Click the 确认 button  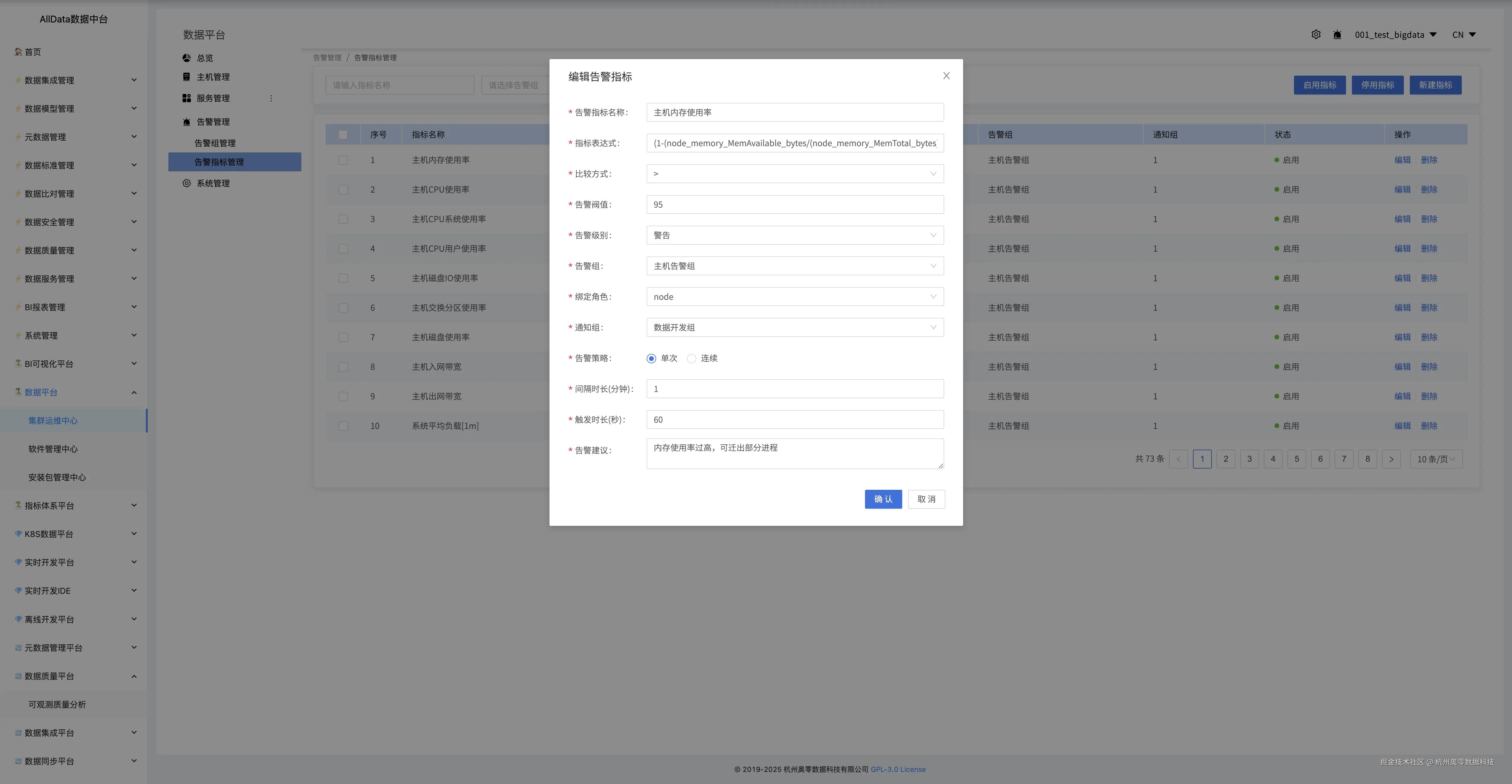tap(883, 500)
